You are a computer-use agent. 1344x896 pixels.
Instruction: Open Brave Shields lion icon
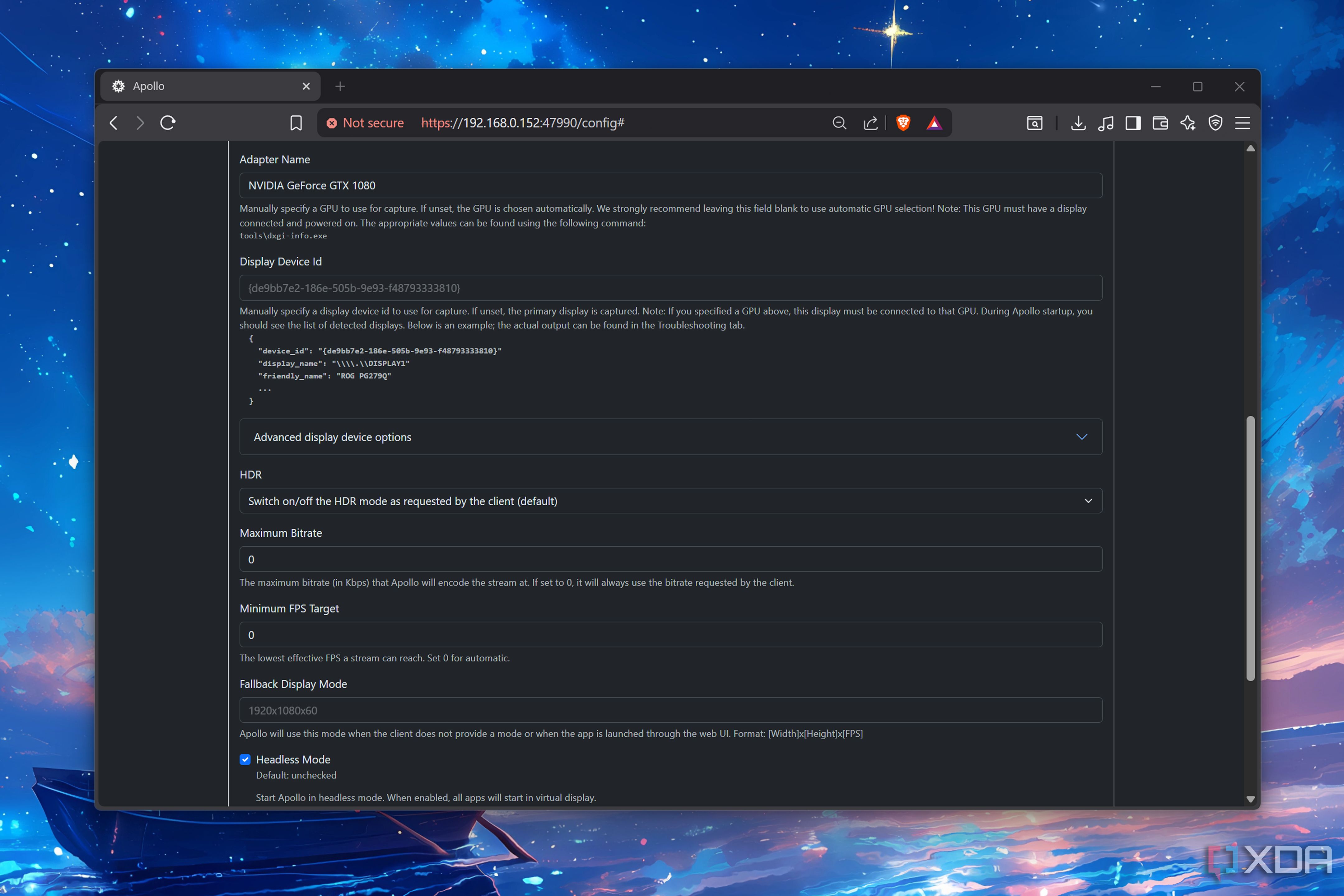pyautogui.click(x=903, y=123)
